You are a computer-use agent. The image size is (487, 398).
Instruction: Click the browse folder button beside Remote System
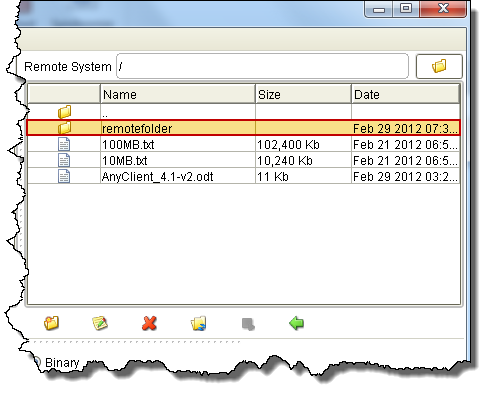coord(439,66)
